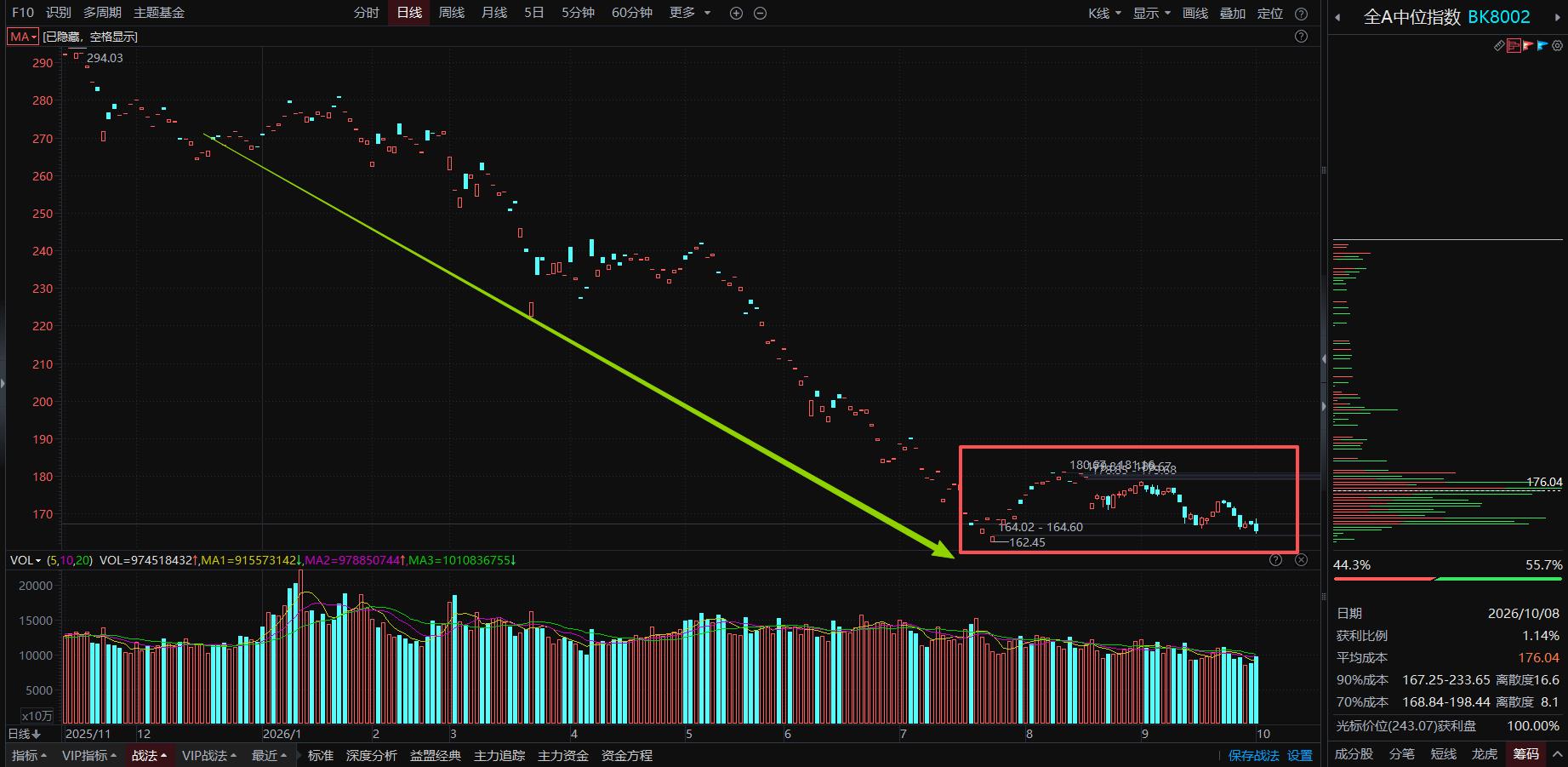Click the 叠加 overlay button

1233,13
